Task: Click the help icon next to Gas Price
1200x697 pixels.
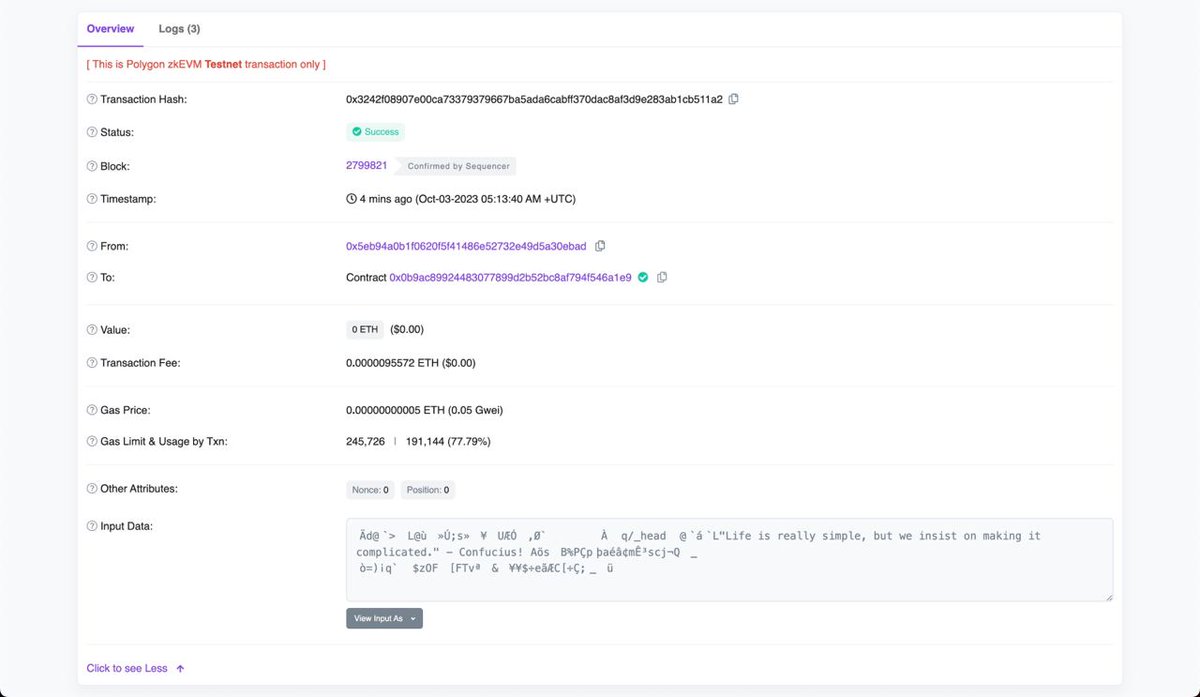Action: [90, 410]
